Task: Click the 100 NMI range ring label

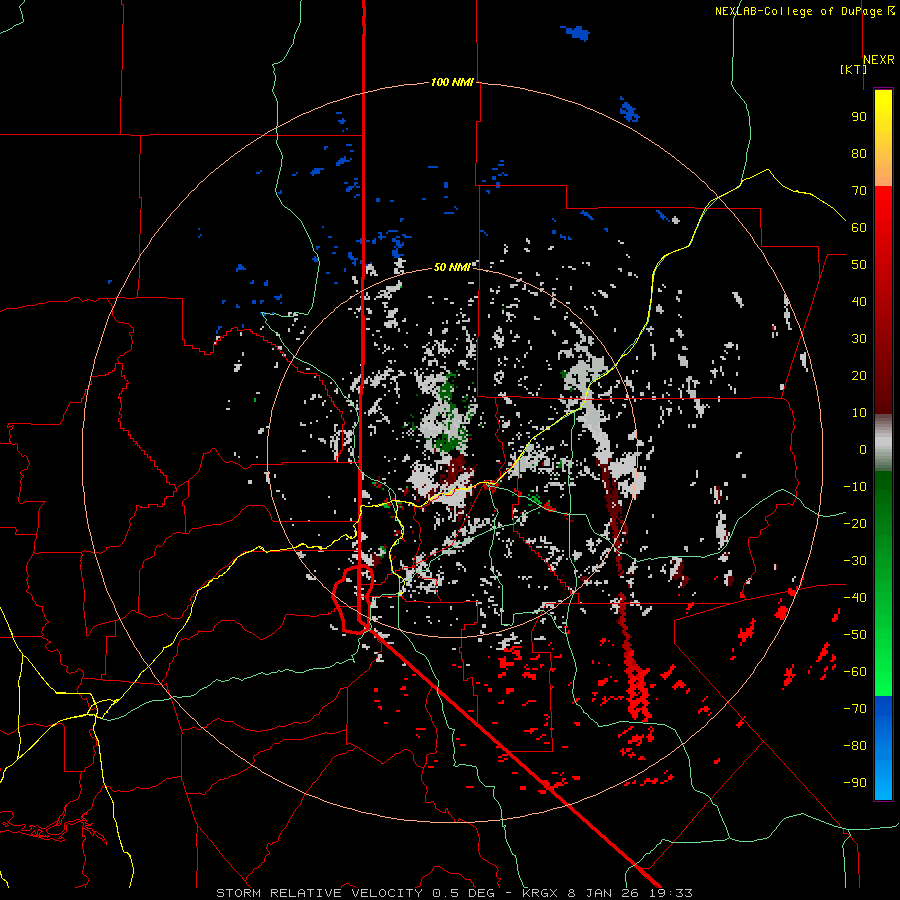Action: 452,82
